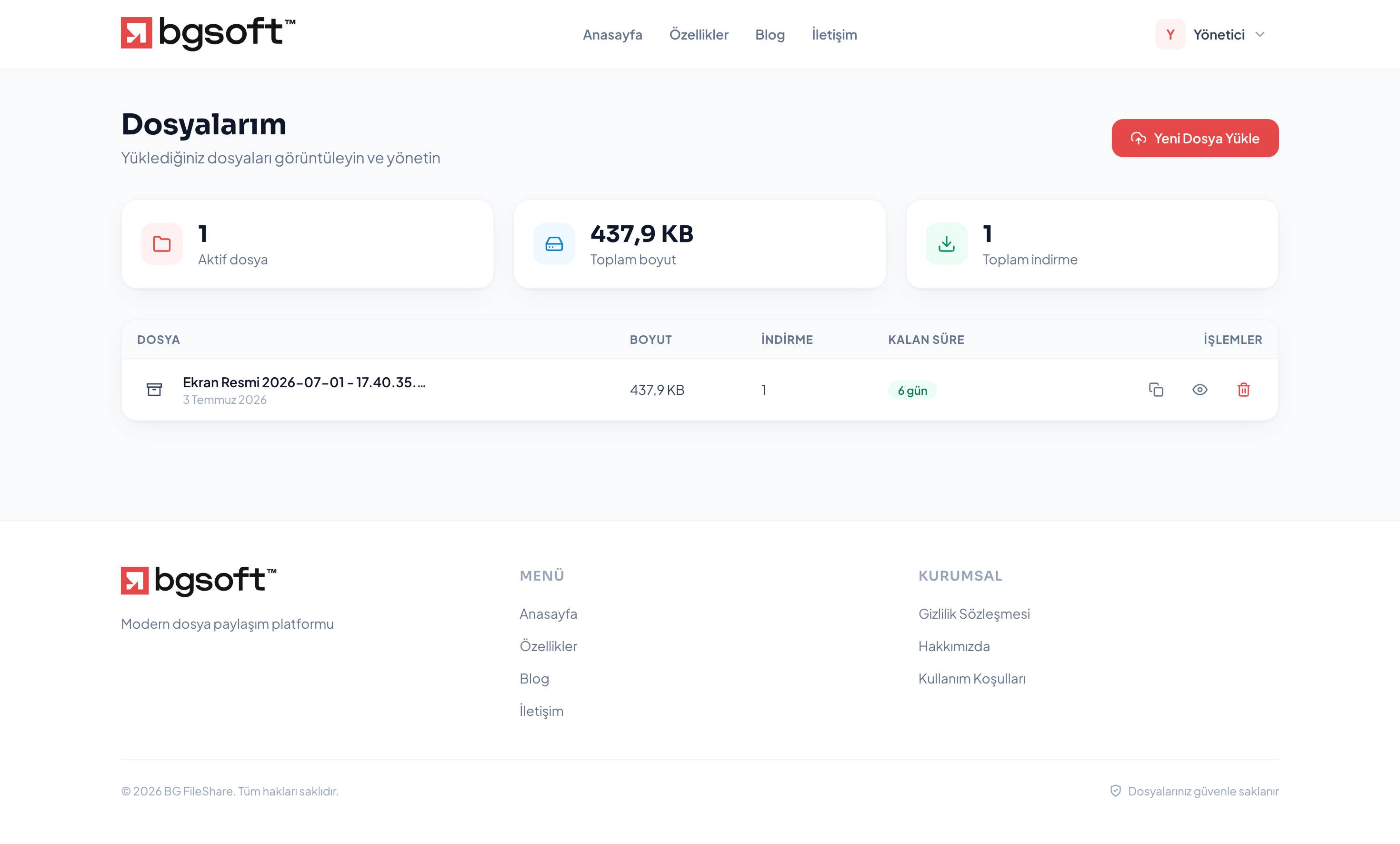The width and height of the screenshot is (1400, 844).
Task: Click the archive file icon in Ekran Resmi row
Action: tap(154, 389)
